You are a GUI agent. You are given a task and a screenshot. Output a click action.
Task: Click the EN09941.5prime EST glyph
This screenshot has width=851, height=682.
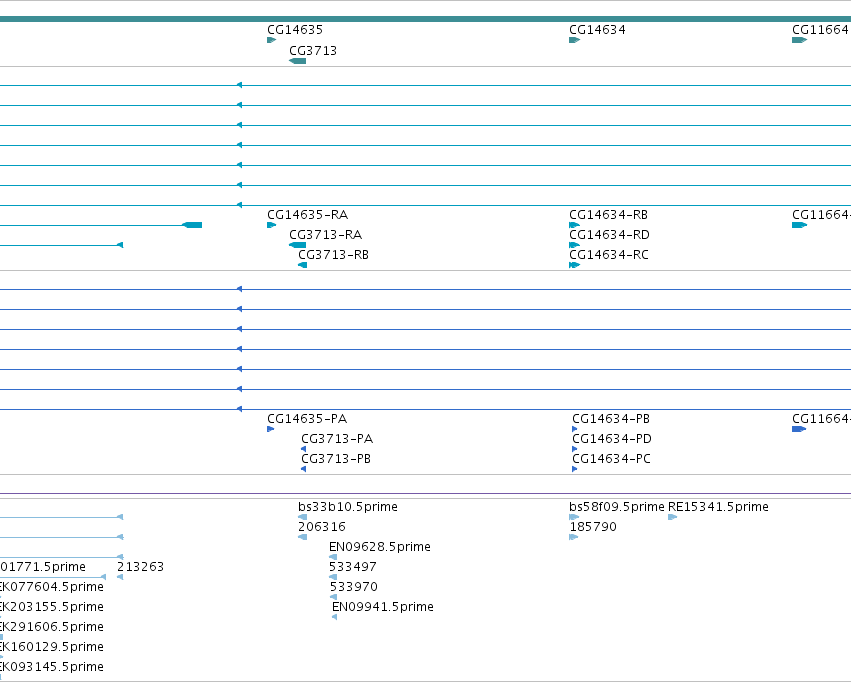334,617
